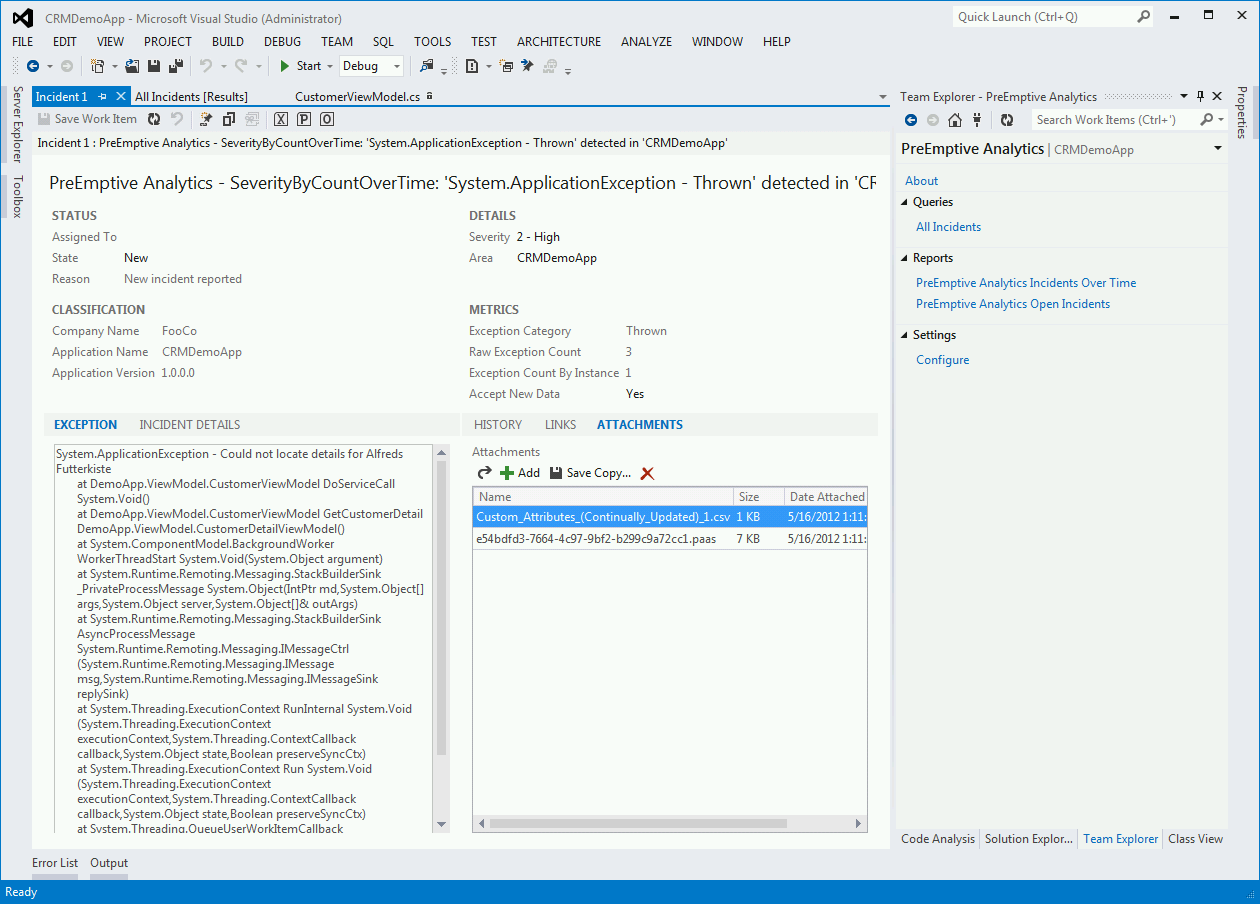The height and width of the screenshot is (904, 1260).
Task: Click the attachments list horizontal scrollbar
Action: click(669, 824)
